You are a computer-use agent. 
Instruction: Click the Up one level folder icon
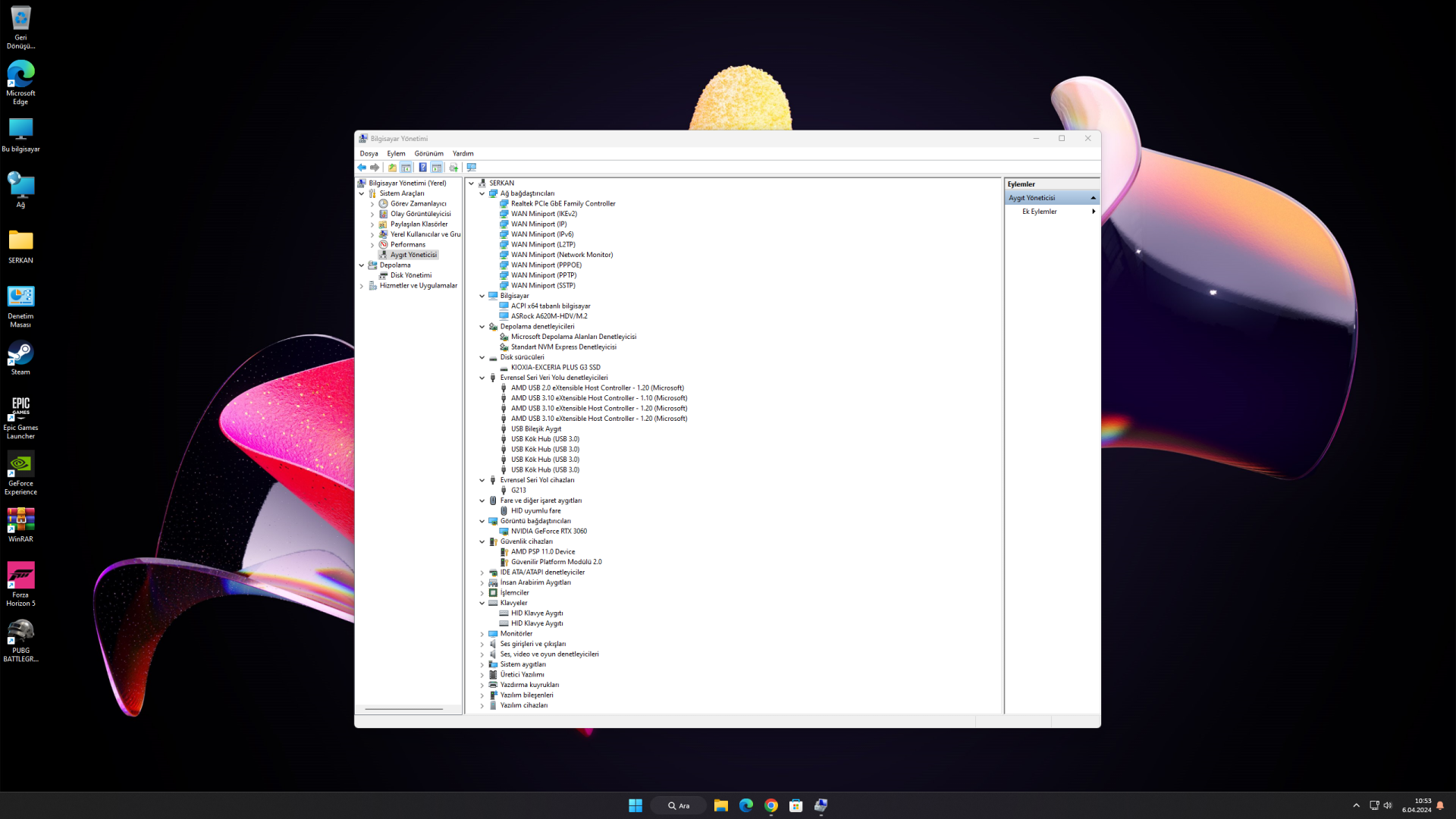click(x=392, y=168)
